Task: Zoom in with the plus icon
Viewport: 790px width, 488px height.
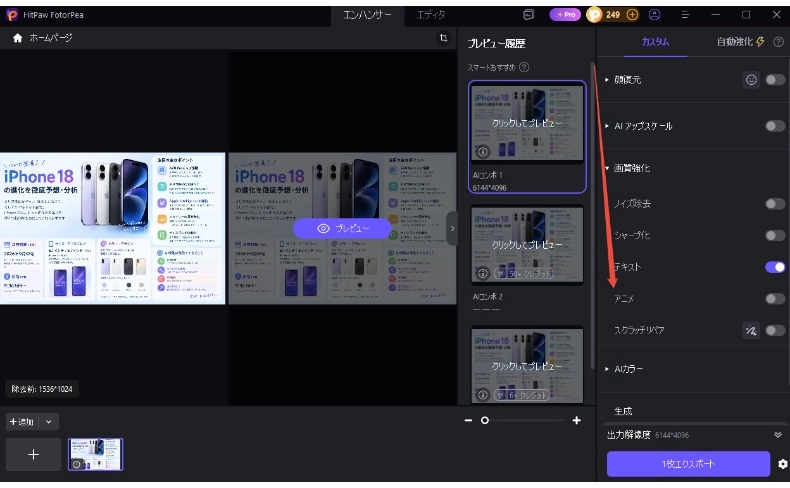Action: (x=576, y=420)
